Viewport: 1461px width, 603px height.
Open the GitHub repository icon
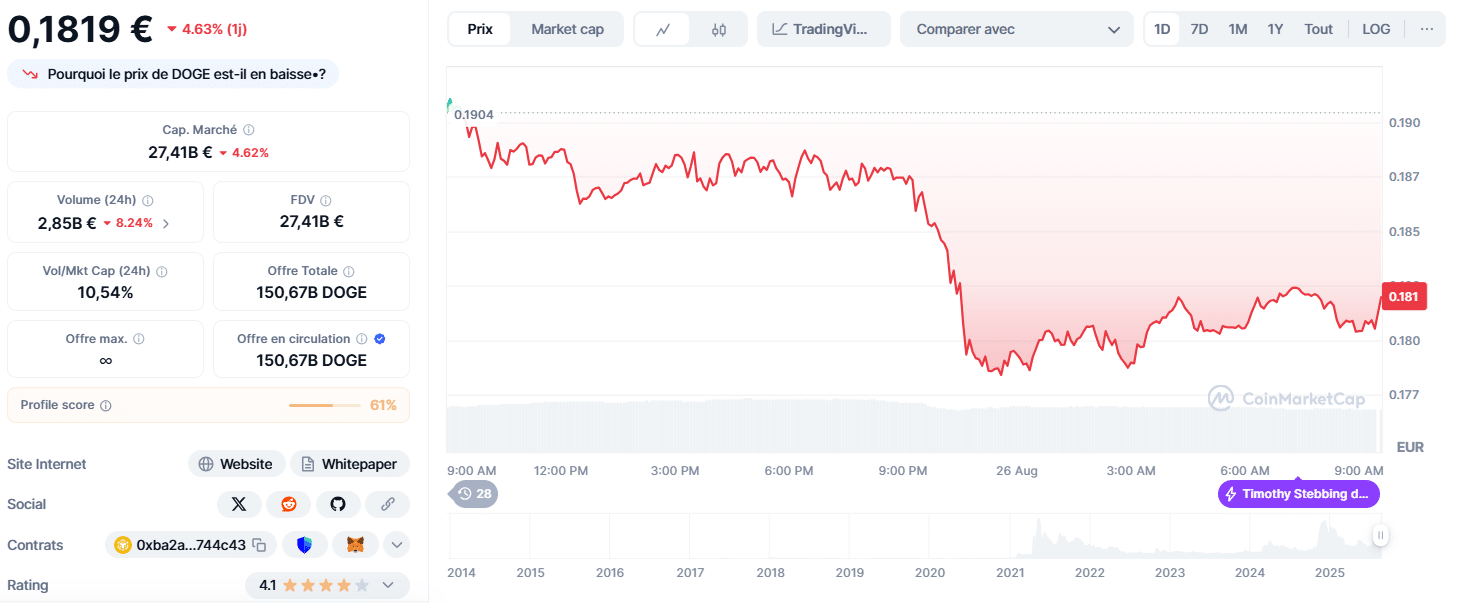click(x=338, y=504)
